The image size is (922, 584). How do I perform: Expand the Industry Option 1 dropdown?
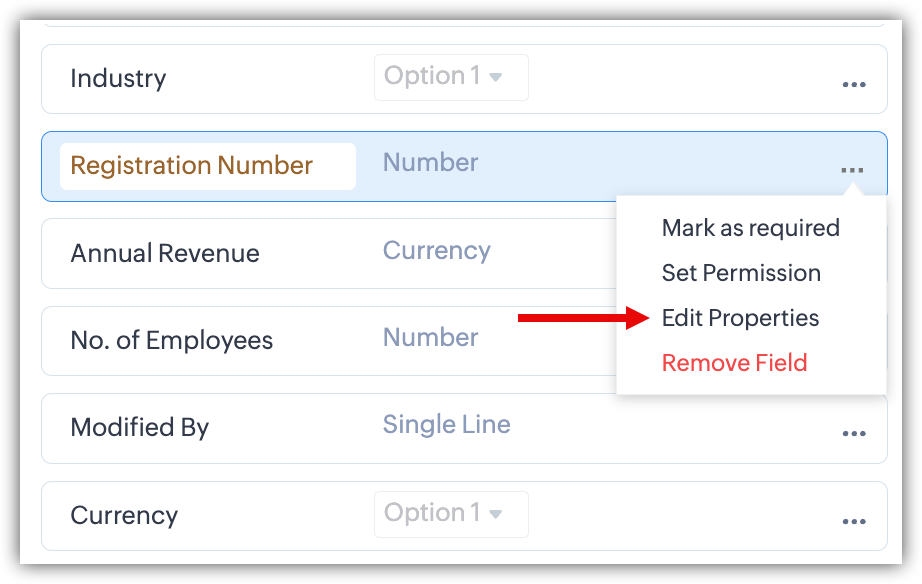click(451, 77)
